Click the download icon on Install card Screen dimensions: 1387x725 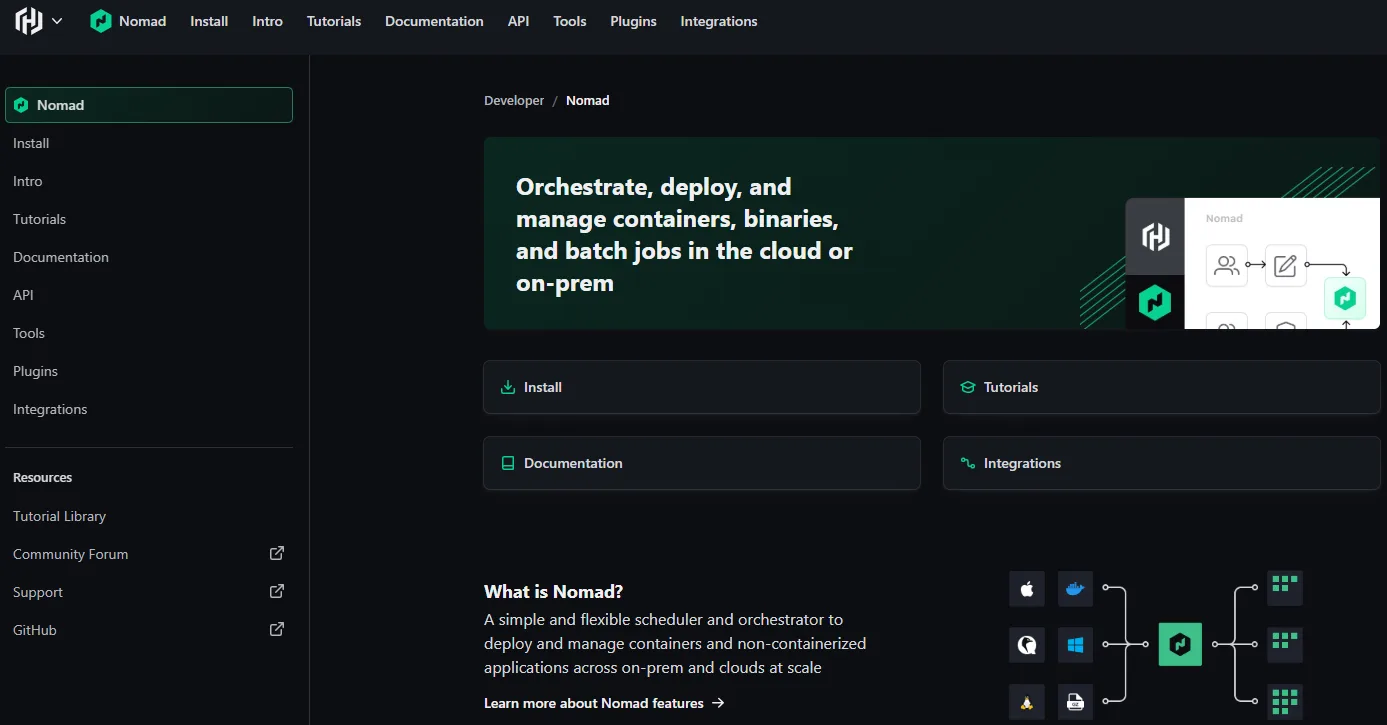coord(508,387)
